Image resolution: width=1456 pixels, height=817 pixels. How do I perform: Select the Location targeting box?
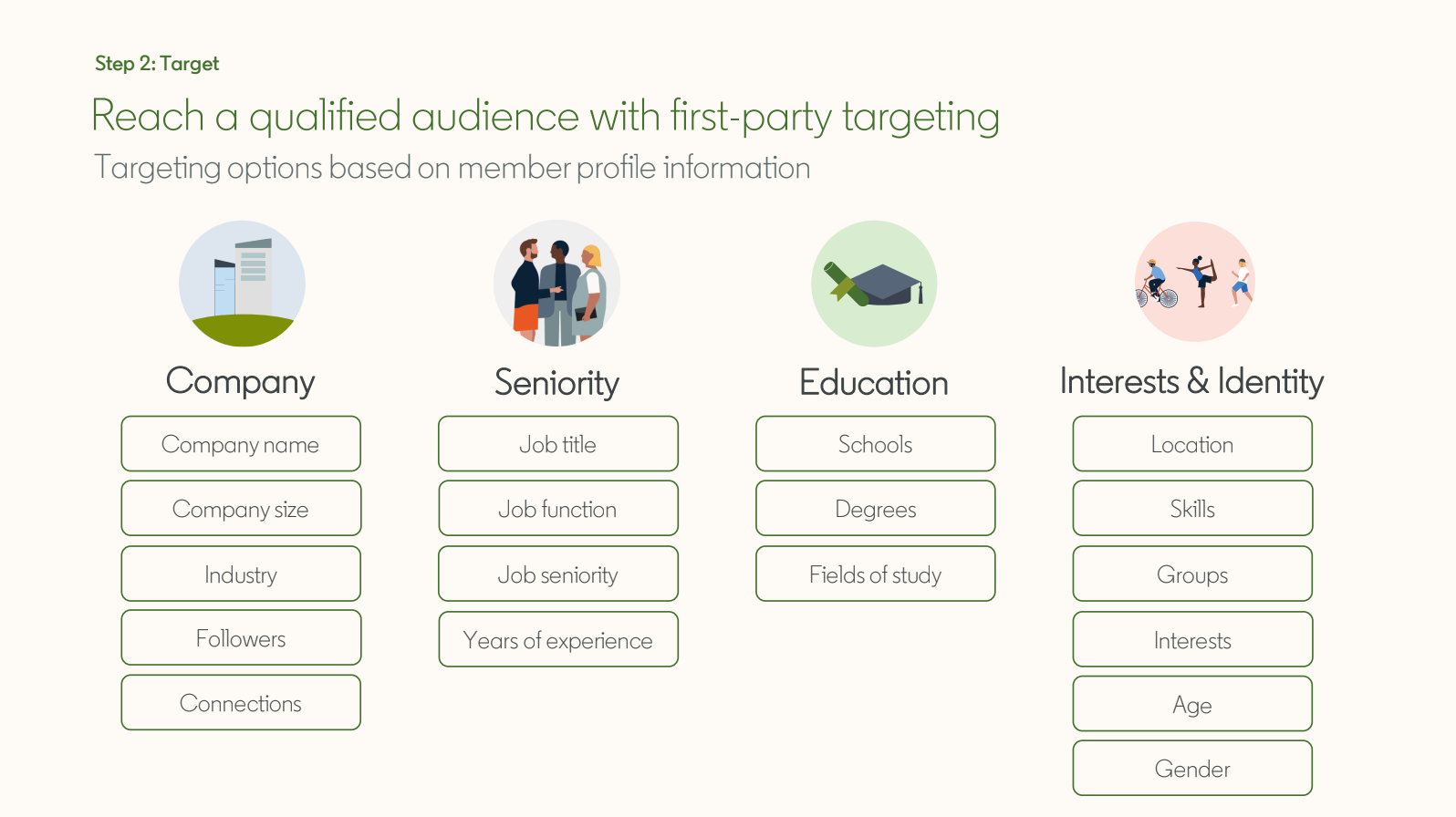click(x=1191, y=444)
